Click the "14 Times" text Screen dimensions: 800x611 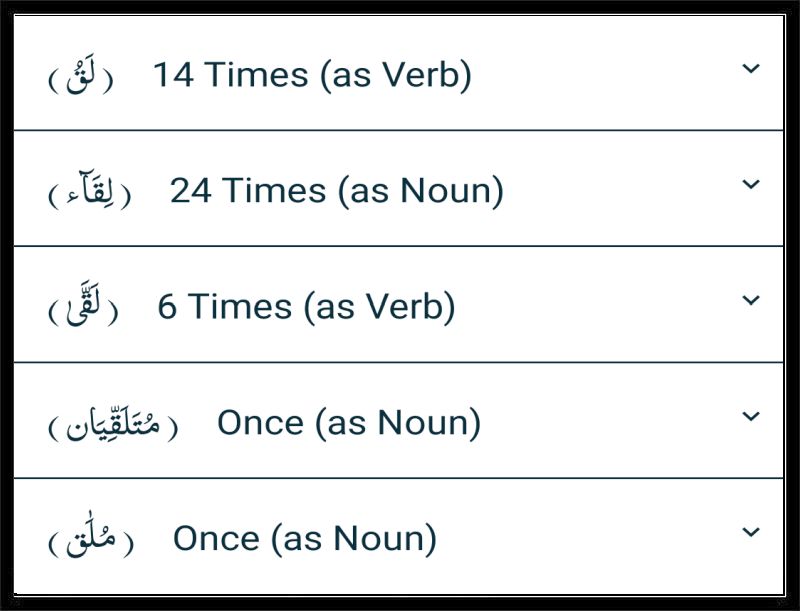231,74
